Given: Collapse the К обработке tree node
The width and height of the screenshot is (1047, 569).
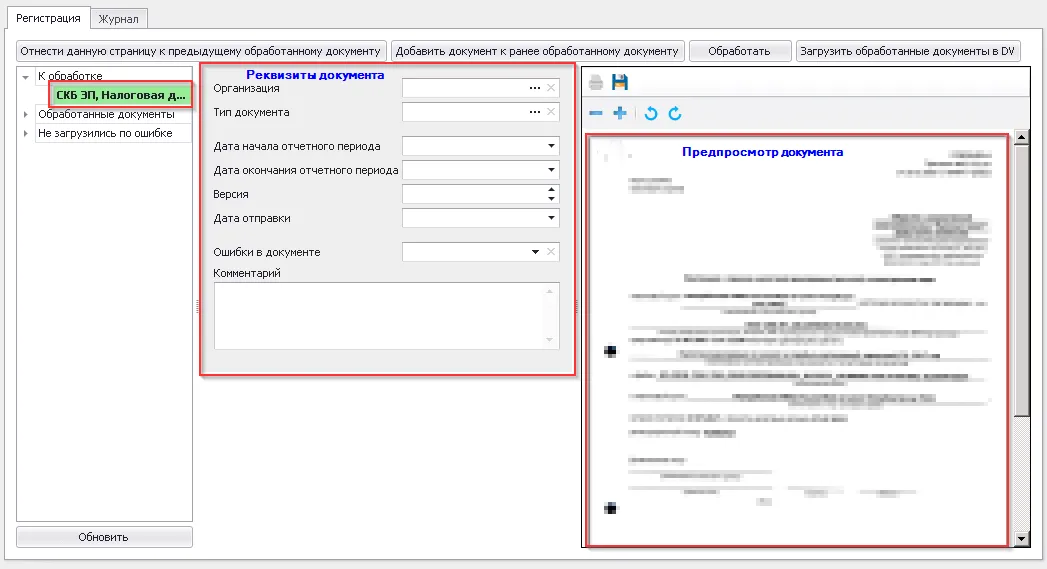Looking at the screenshot, I should [26, 76].
